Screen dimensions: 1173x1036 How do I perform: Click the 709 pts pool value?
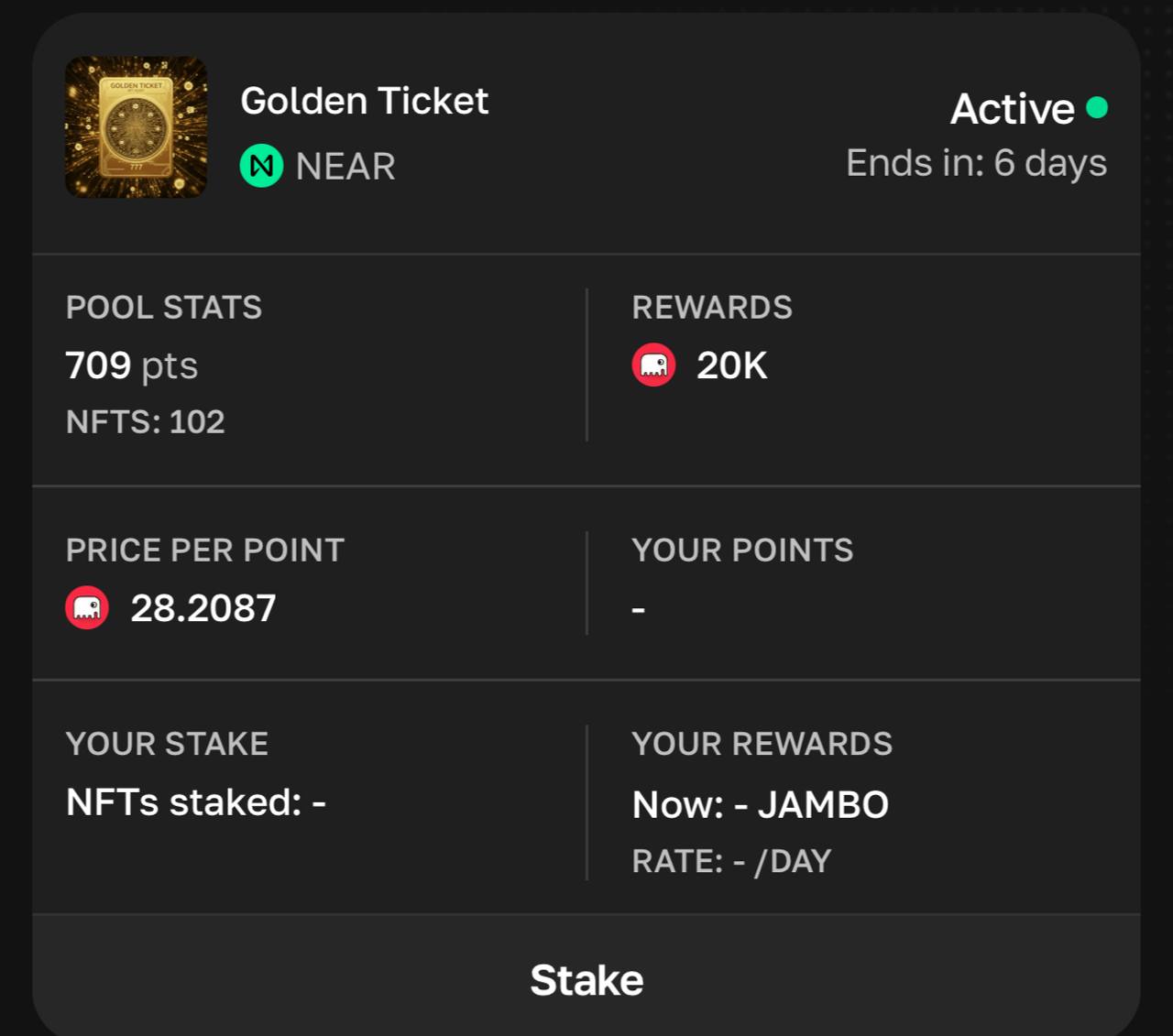point(132,365)
